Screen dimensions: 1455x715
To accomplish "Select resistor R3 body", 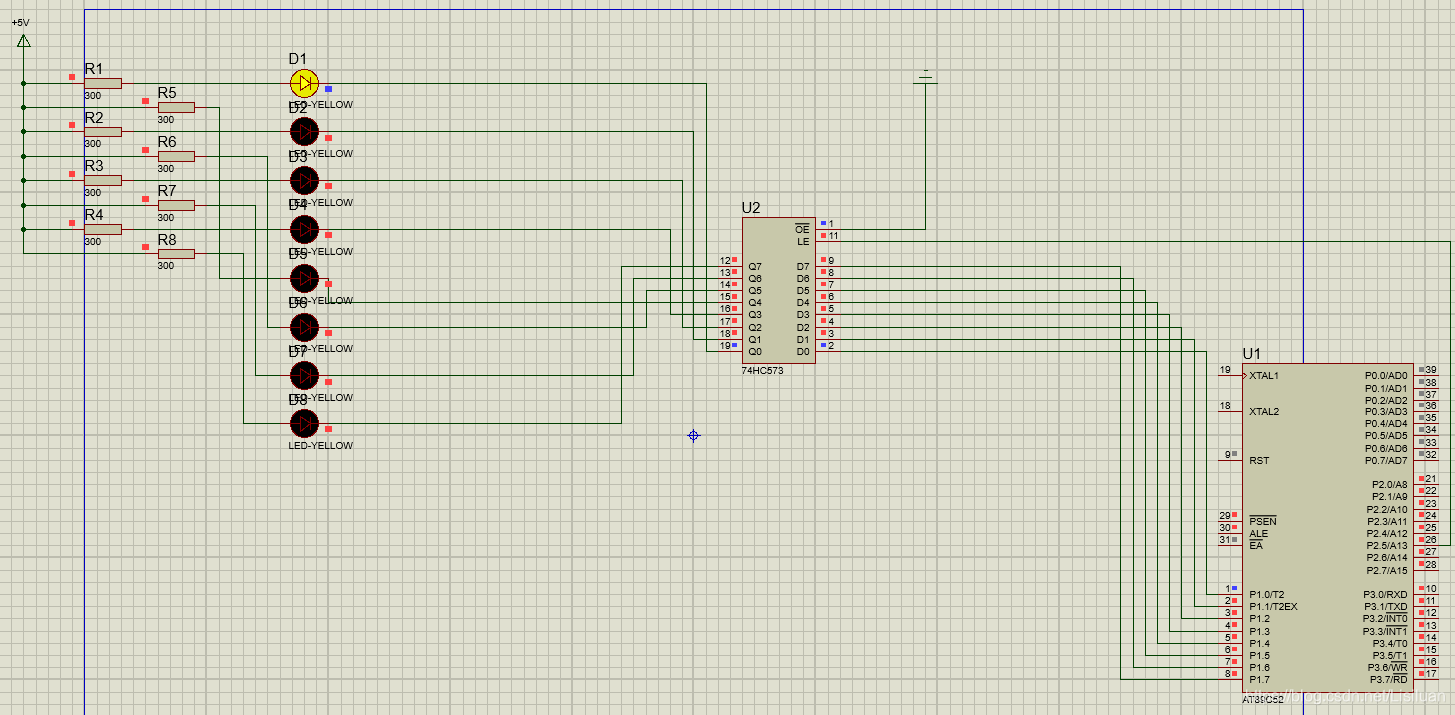I will [x=103, y=180].
